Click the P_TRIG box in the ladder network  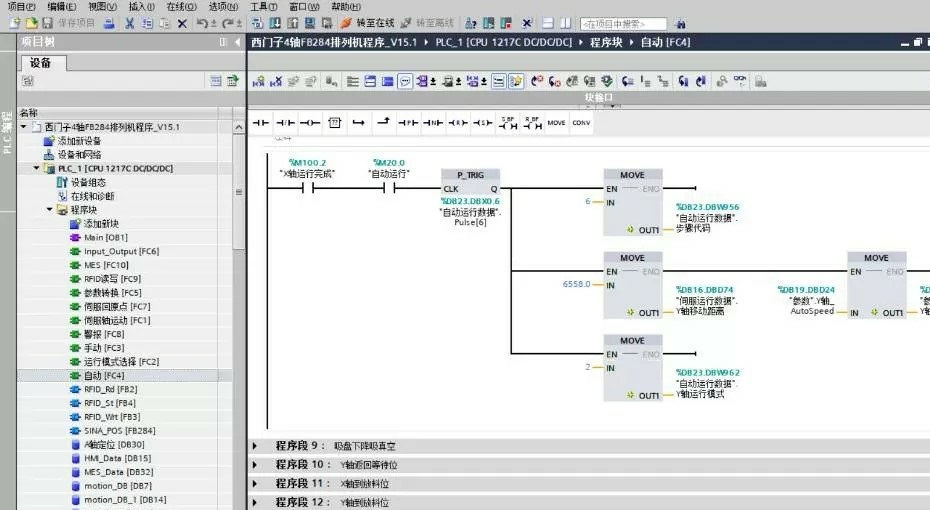click(470, 182)
